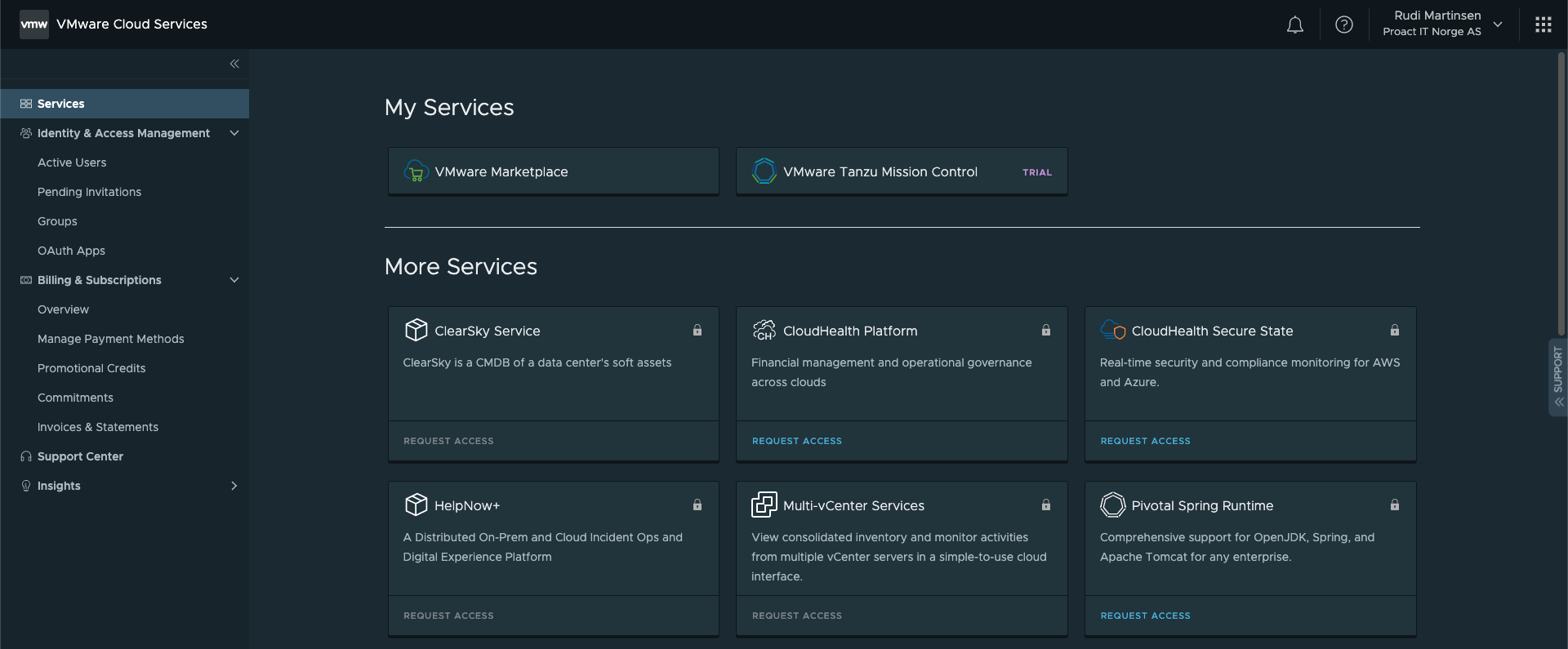This screenshot has width=1568, height=649.
Task: Click the ClearSky Service cube icon
Action: 416,330
